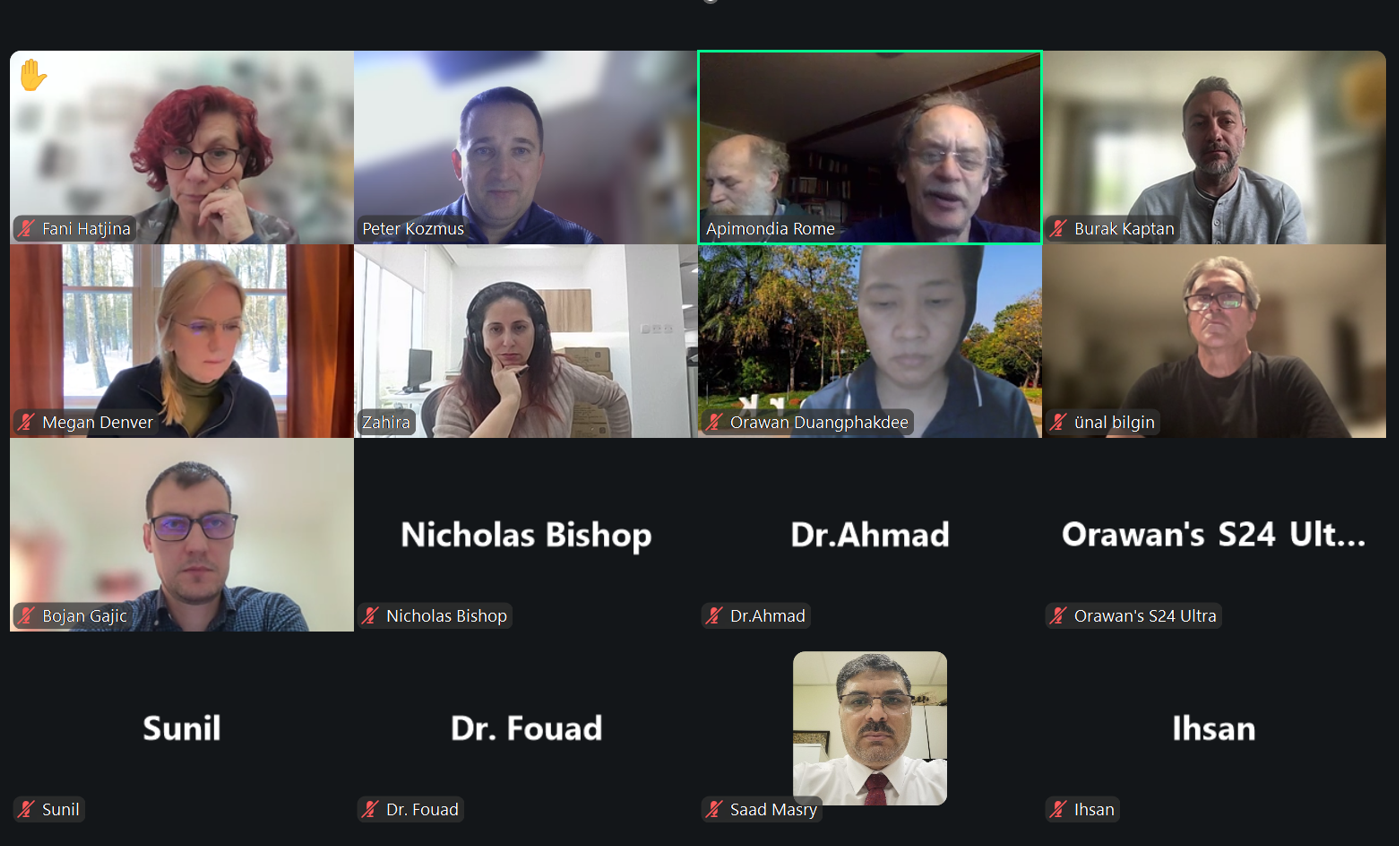Screen dimensions: 1399x846
Task: Click muted mic icon beside Saad Masry
Action: [x=715, y=809]
